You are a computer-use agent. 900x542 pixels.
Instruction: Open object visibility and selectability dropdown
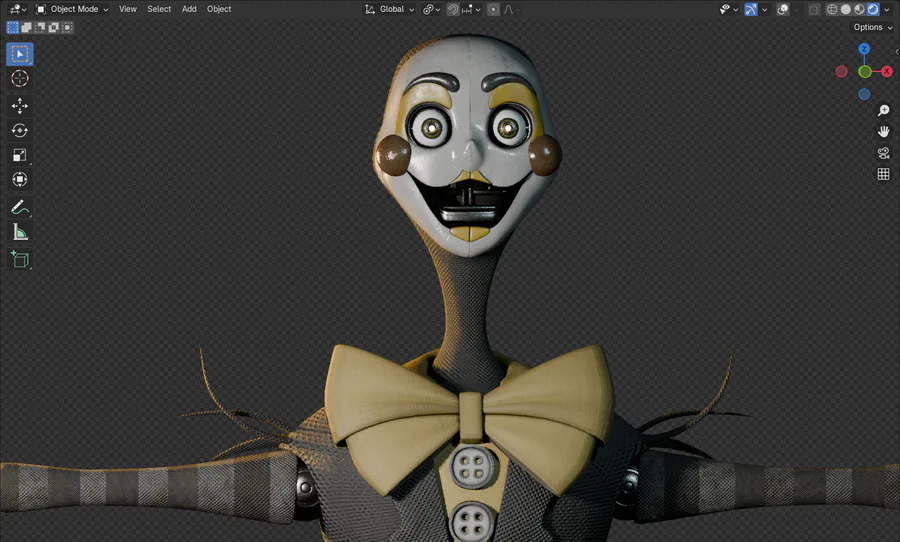pos(728,9)
